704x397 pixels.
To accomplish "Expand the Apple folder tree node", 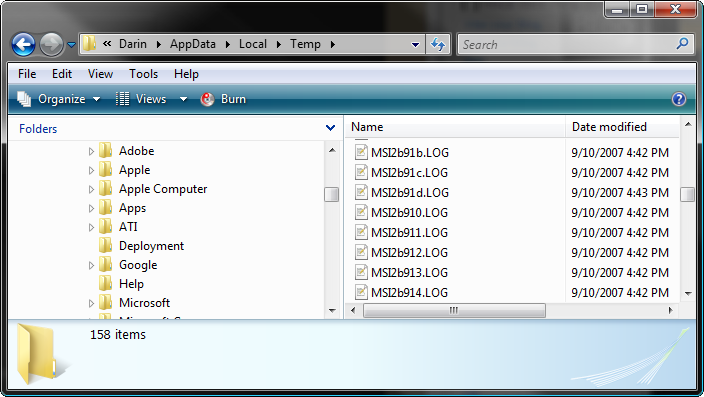I will (91, 171).
